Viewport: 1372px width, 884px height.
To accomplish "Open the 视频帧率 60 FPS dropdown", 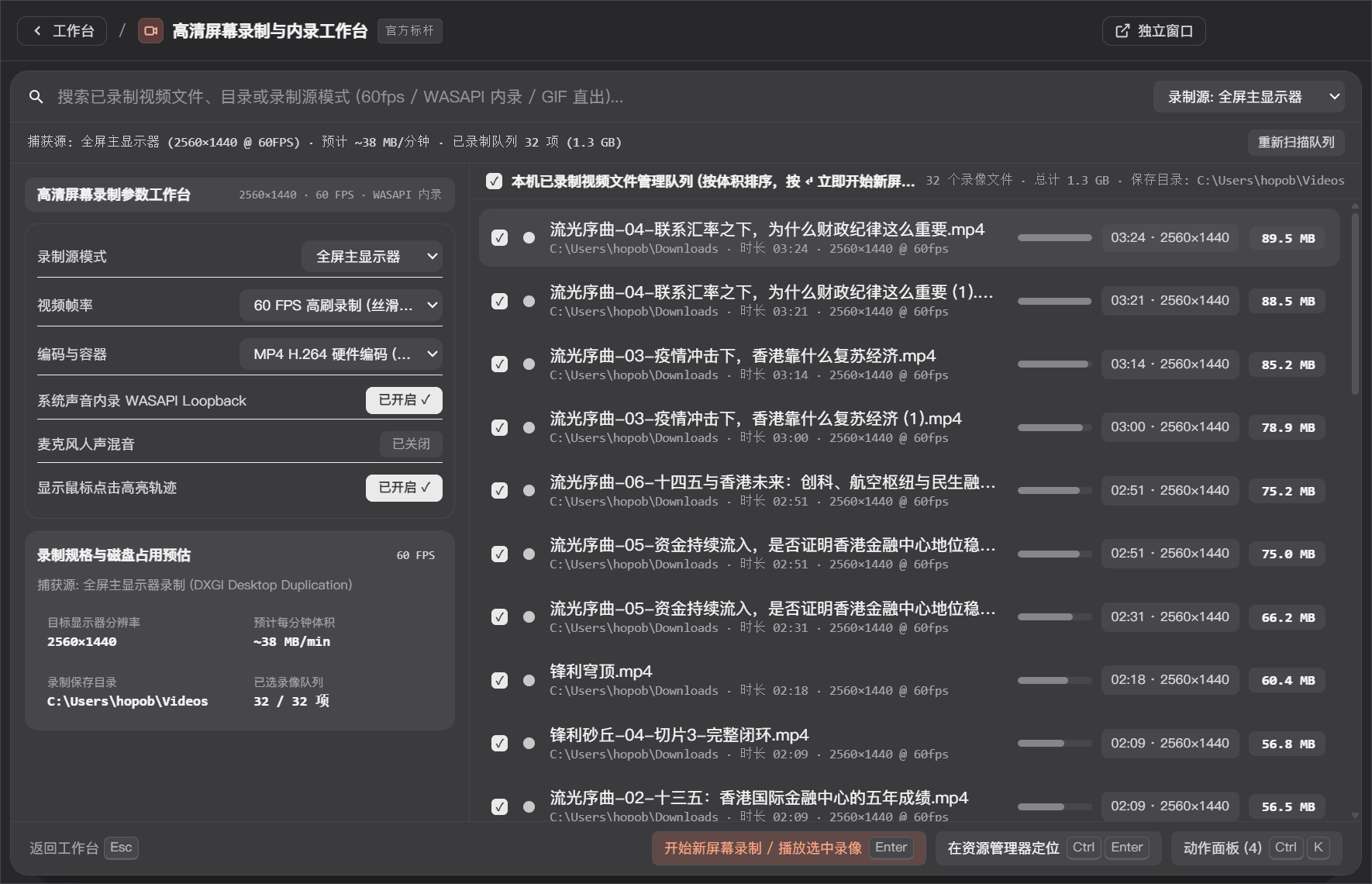I will [341, 306].
